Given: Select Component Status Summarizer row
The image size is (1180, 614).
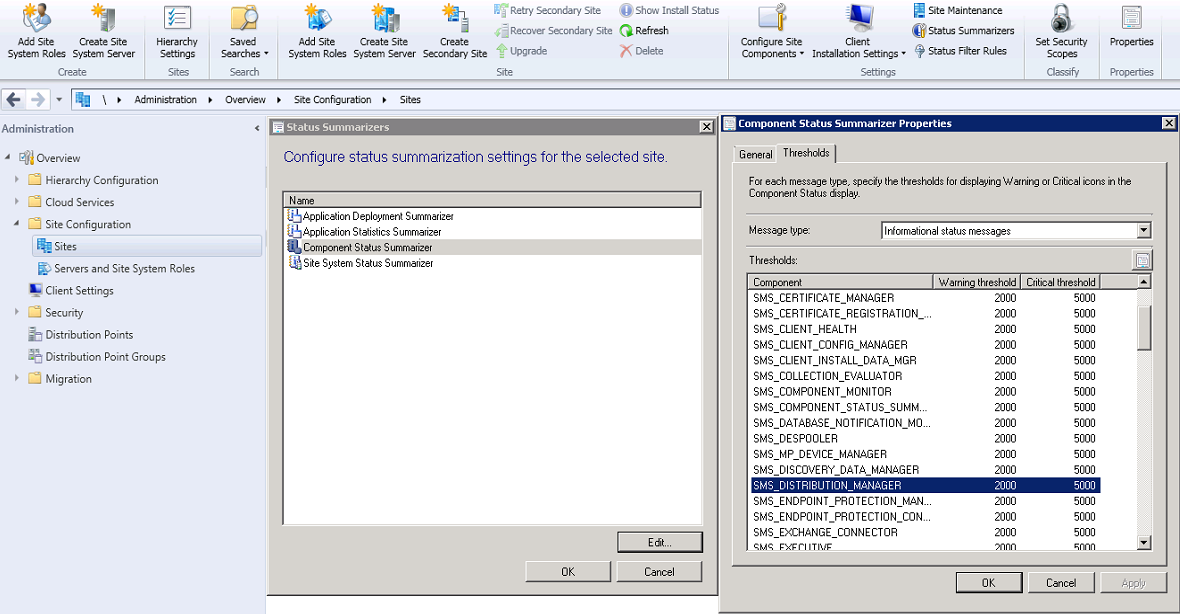Looking at the screenshot, I should [x=493, y=247].
